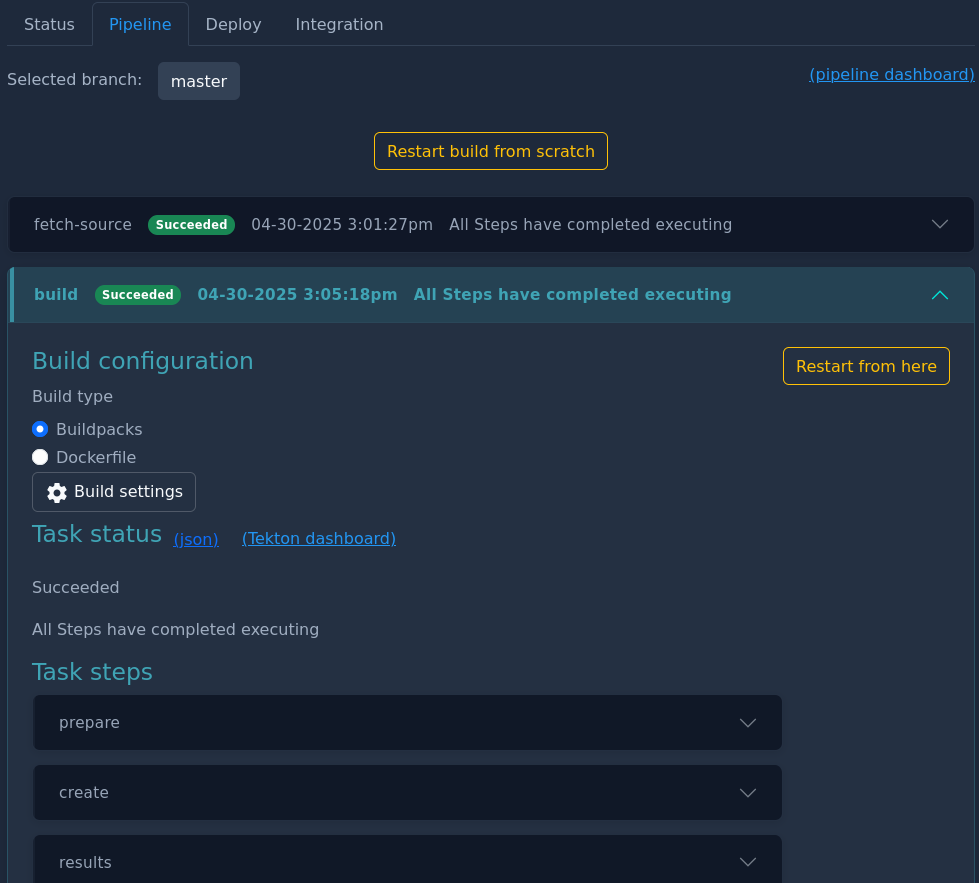The height and width of the screenshot is (883, 979).
Task: Click the build Succeeded badge
Action: point(138,295)
